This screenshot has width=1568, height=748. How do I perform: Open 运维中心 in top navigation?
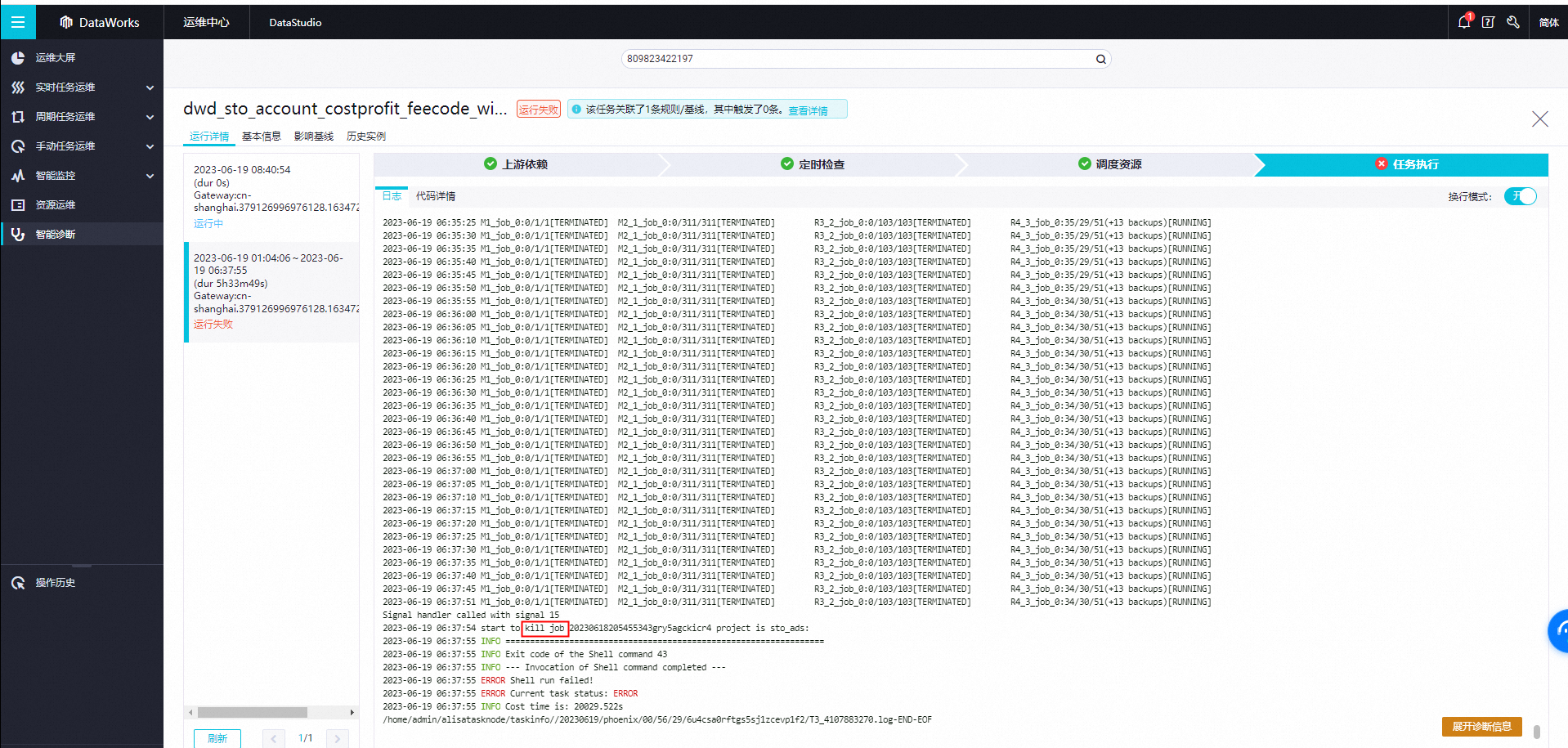tap(206, 22)
